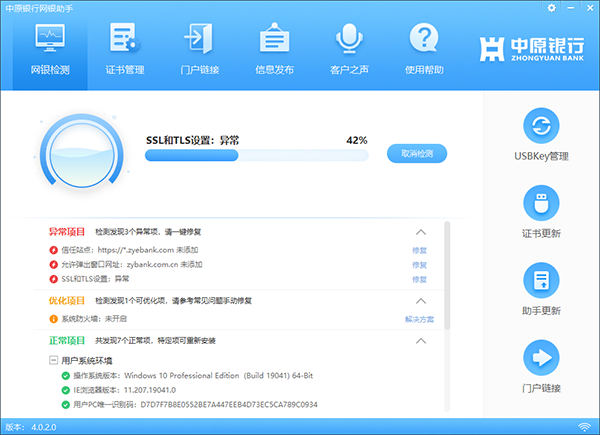The height and width of the screenshot is (435, 600).
Task: Click the USBKey管理 round icon
Action: (541, 126)
